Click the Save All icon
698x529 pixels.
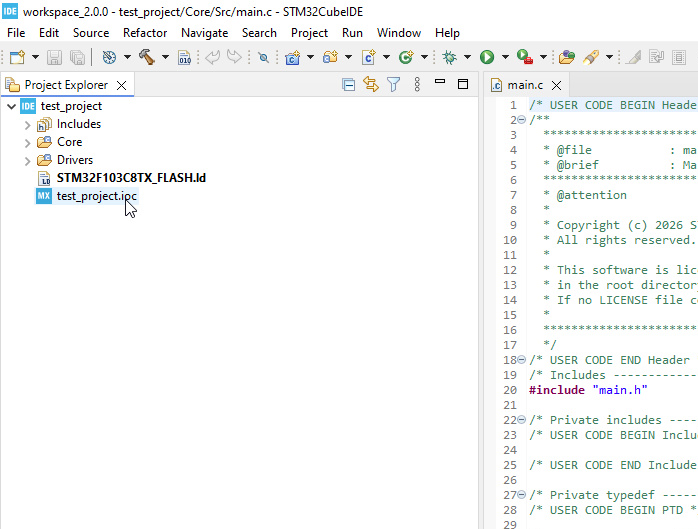point(77,57)
